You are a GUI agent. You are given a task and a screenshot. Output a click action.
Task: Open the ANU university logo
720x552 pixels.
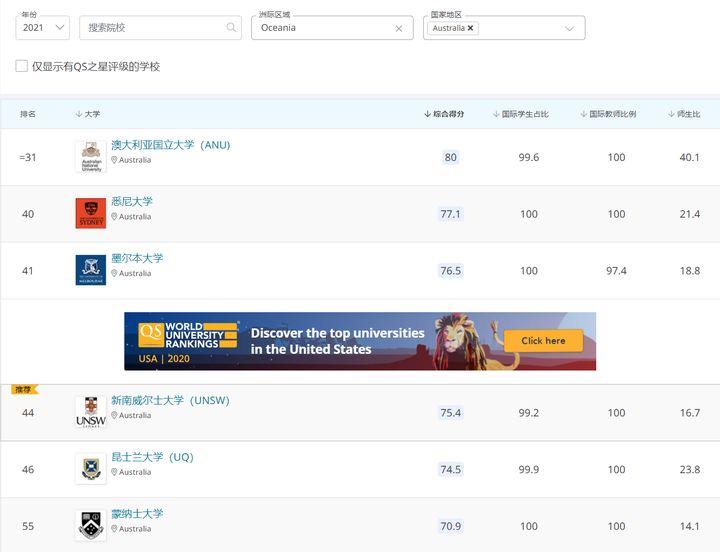click(91, 157)
